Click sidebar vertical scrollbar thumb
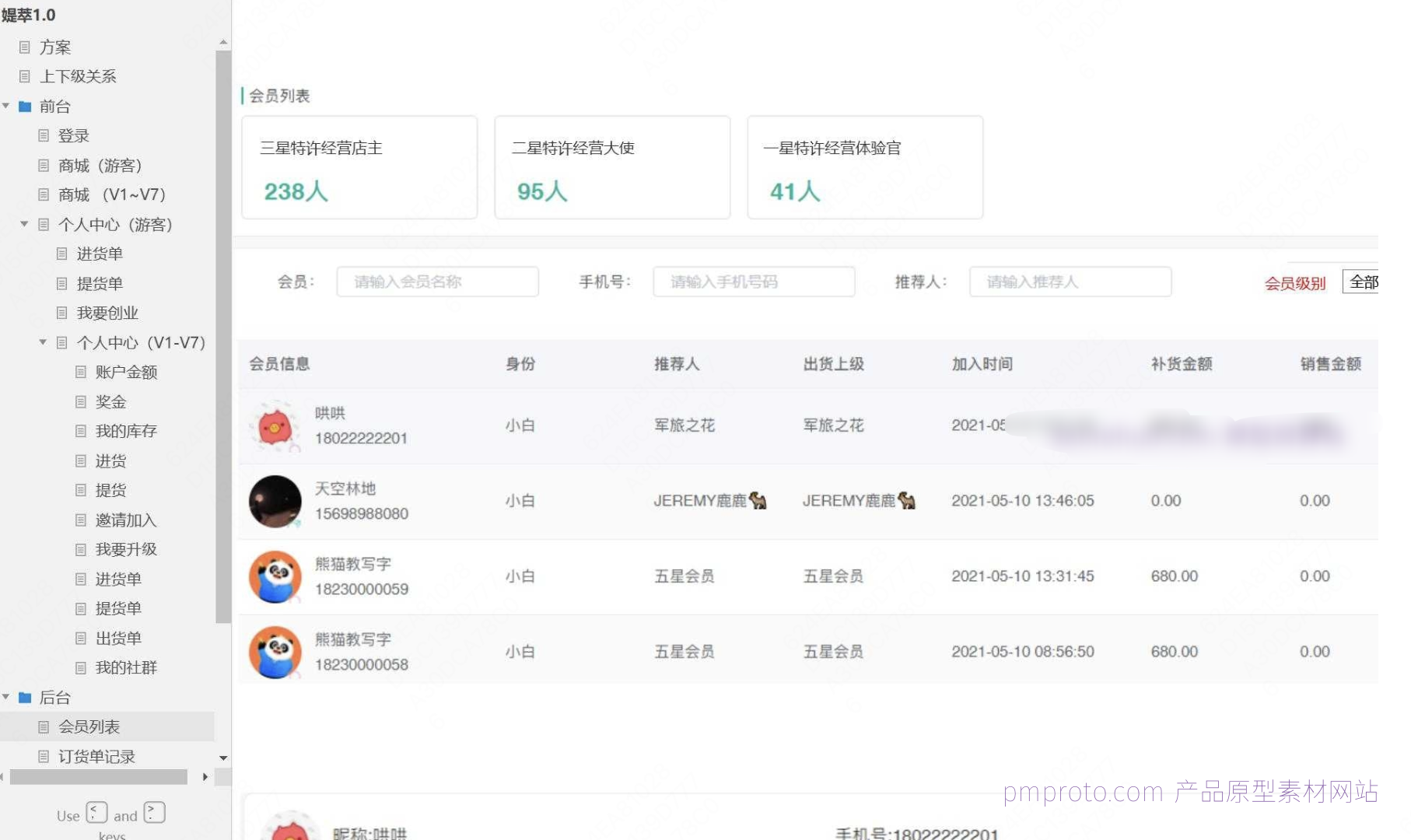Image resolution: width=1411 pixels, height=840 pixels. [223, 336]
